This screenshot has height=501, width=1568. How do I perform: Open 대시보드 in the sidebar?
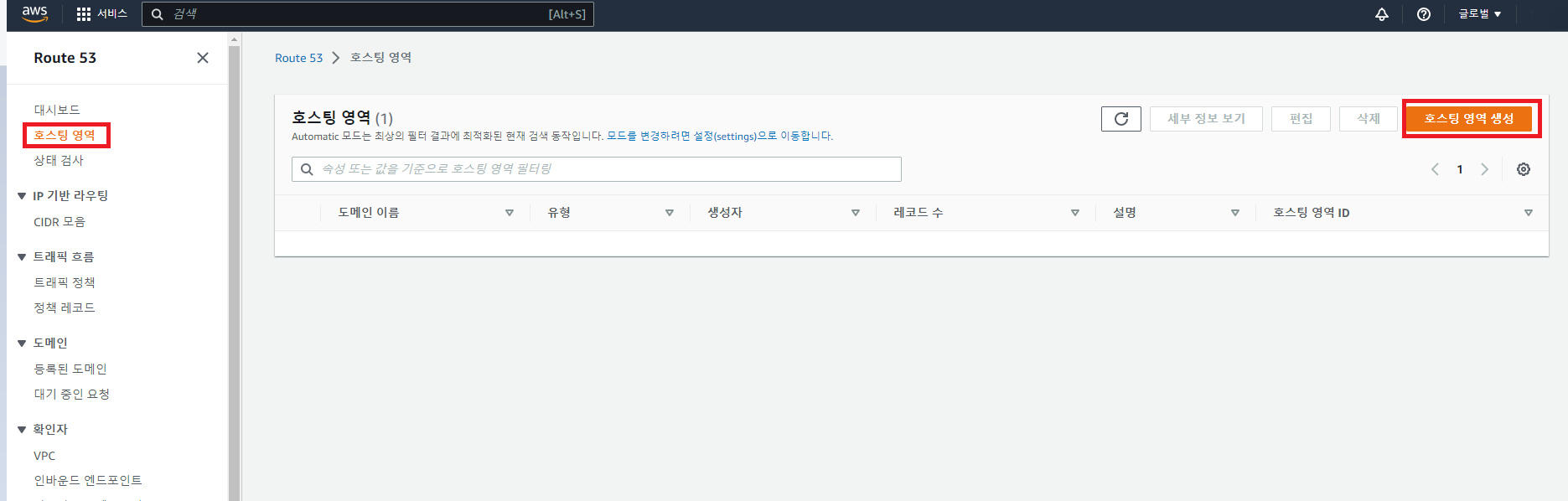(x=57, y=110)
